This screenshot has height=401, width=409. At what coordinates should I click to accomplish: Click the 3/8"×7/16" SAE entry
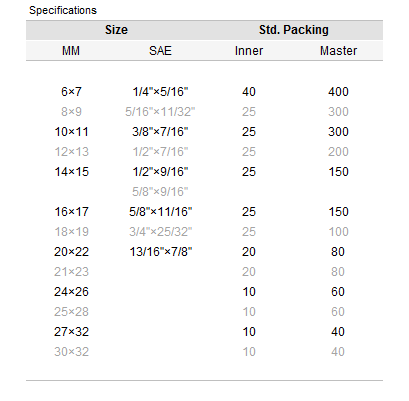click(160, 132)
